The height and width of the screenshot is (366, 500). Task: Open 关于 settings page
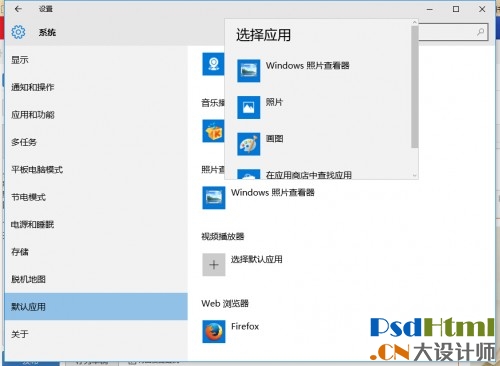pos(96,334)
